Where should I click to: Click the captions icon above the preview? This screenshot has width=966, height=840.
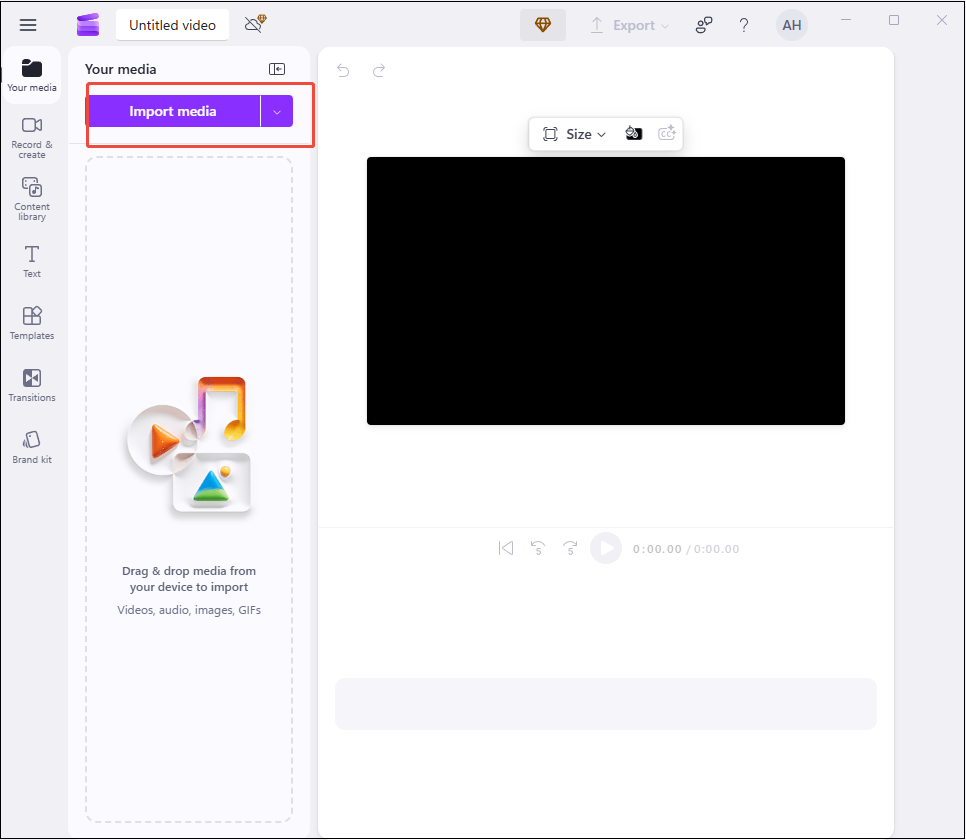tap(667, 133)
